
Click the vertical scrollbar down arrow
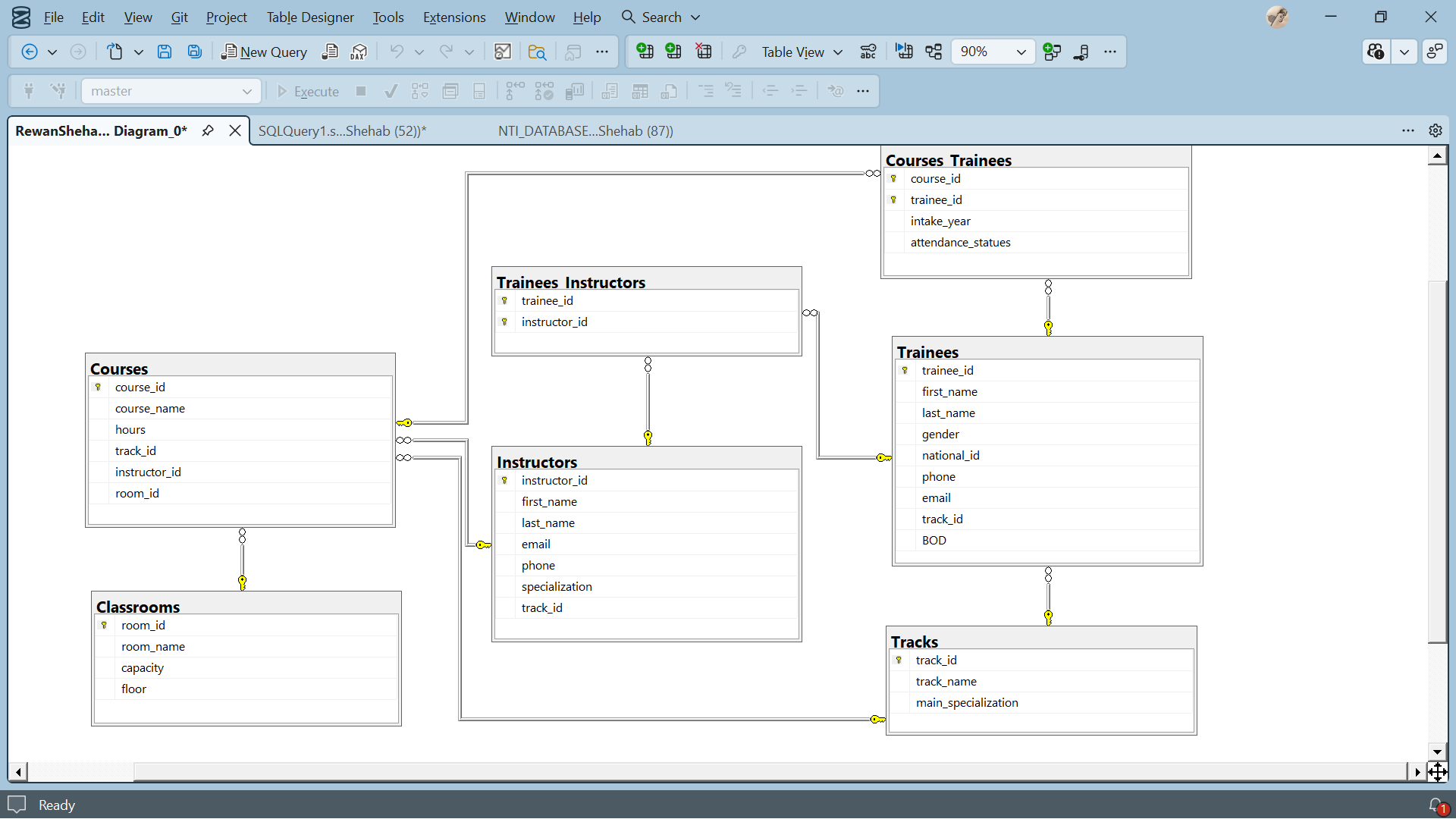1437,752
